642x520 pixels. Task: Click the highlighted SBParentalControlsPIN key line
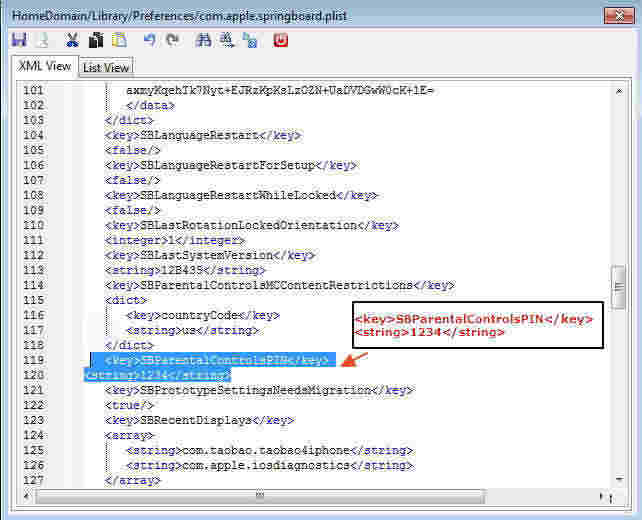pyautogui.click(x=217, y=360)
